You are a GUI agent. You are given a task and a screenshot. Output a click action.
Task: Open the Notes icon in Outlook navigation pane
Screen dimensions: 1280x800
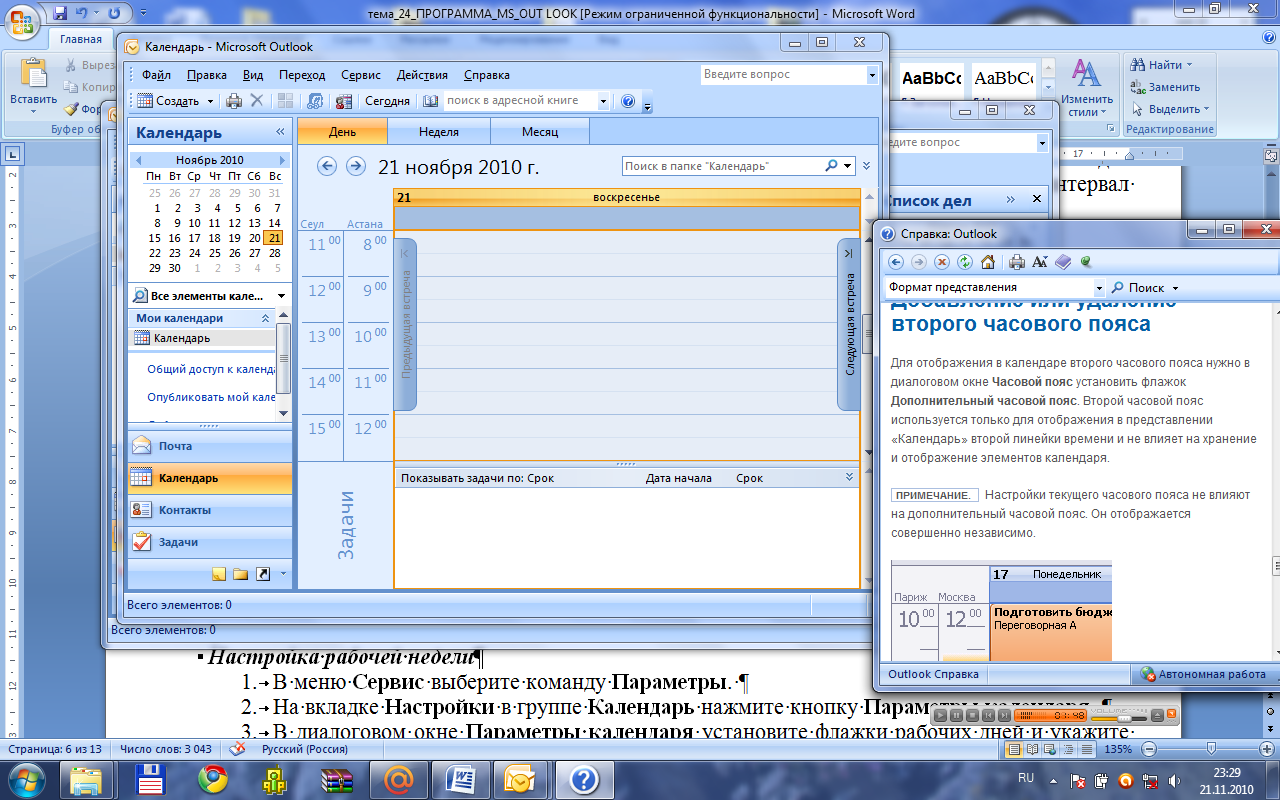click(219, 574)
